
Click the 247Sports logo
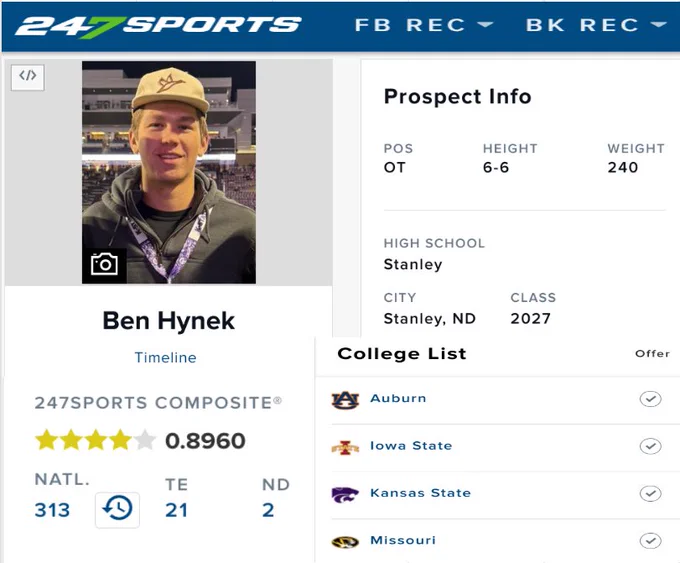point(158,26)
